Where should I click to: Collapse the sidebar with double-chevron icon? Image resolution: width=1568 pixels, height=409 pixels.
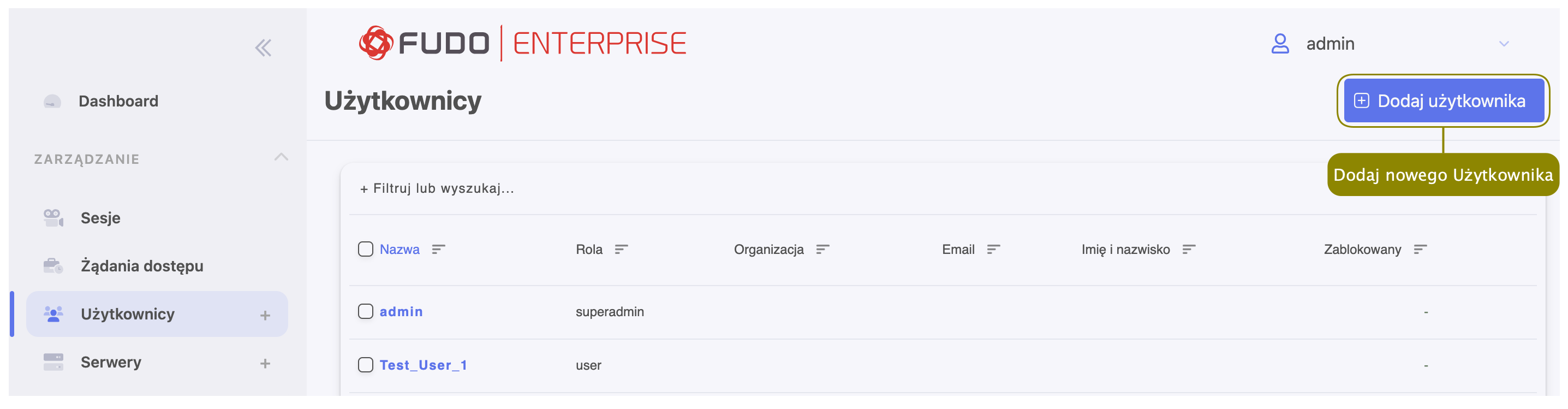tap(263, 48)
